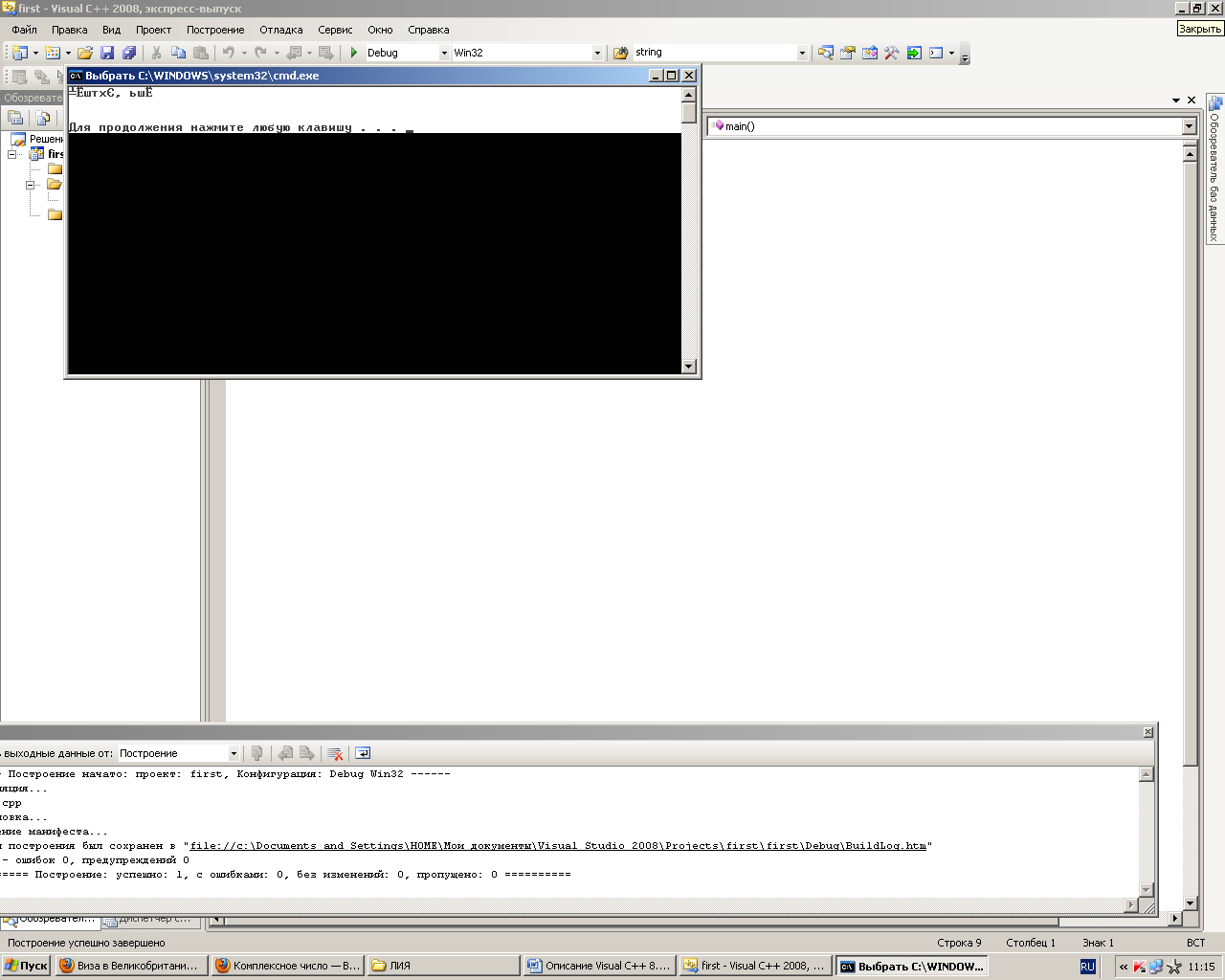Click the Navigate Backward icon
This screenshot has height=980, width=1225.
[294, 53]
